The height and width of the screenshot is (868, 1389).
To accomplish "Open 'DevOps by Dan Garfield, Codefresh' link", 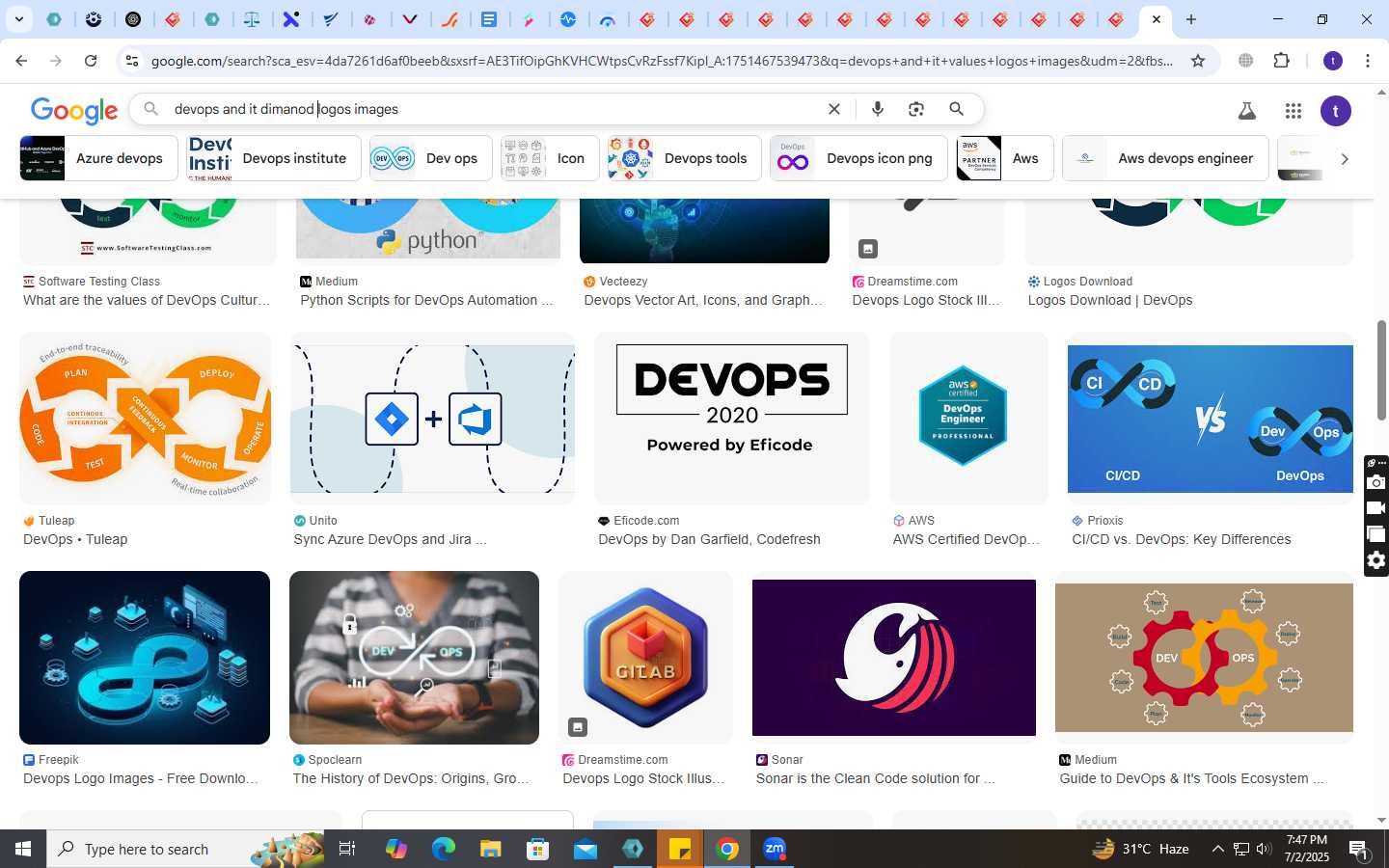I will click(x=709, y=539).
